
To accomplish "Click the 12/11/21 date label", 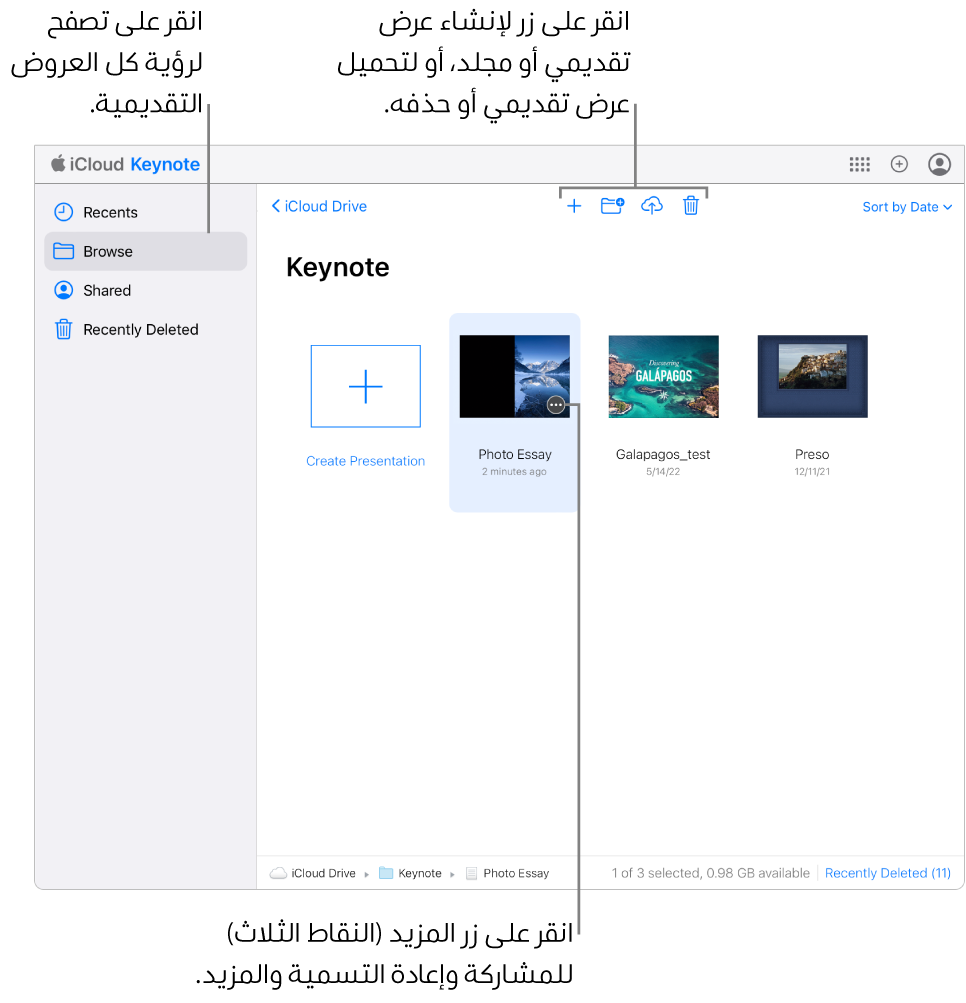I will tap(812, 471).
